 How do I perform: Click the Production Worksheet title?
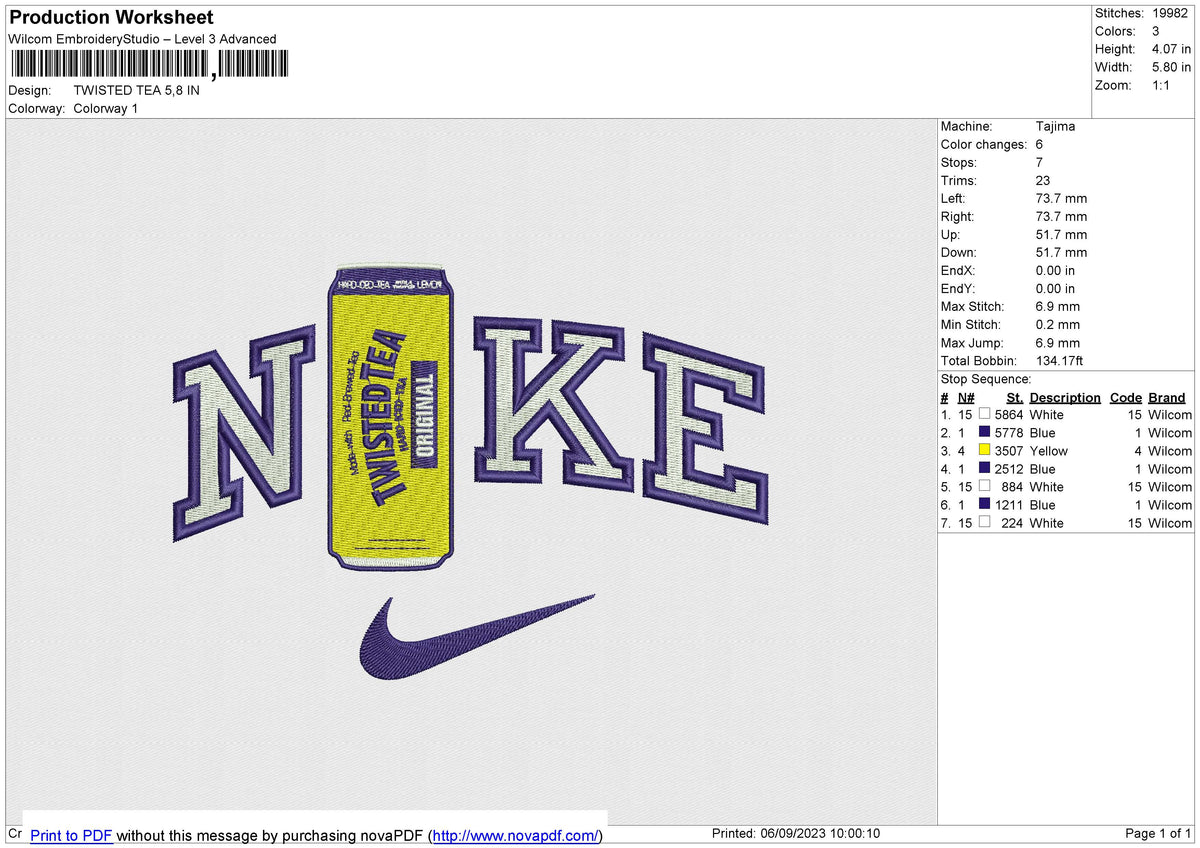tap(111, 18)
